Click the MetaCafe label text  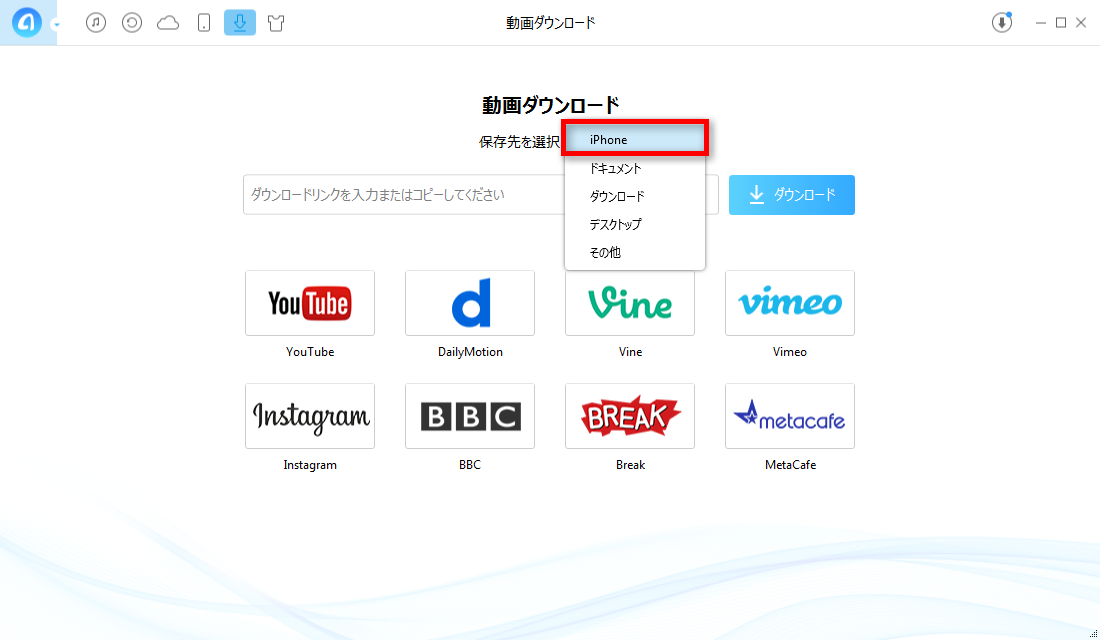click(x=791, y=465)
